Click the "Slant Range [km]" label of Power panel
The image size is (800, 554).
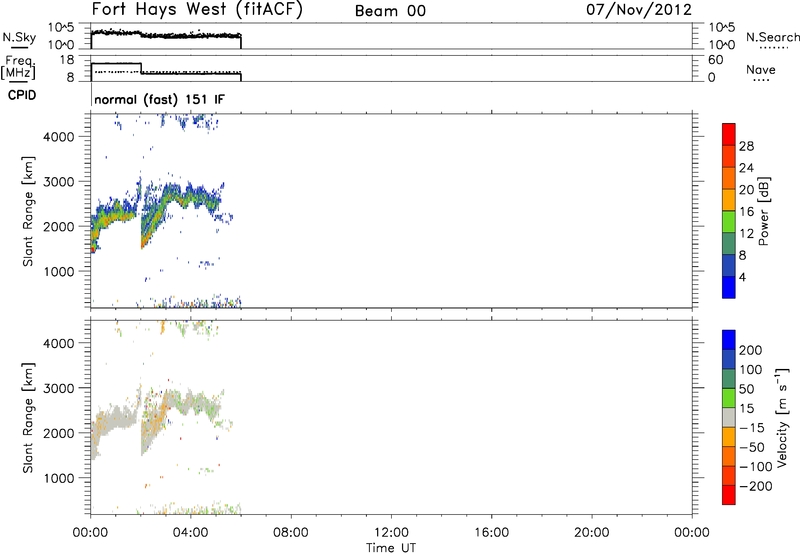coord(28,211)
